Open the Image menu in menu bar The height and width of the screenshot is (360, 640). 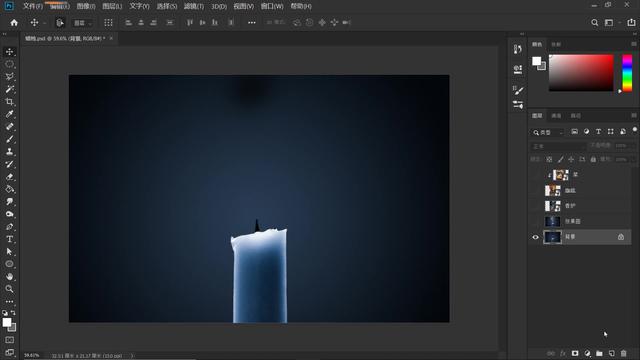pos(86,6)
